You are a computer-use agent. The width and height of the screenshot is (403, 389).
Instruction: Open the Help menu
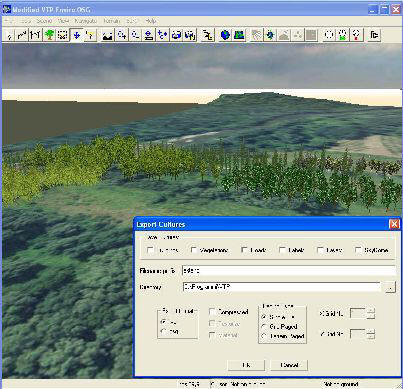[151, 21]
